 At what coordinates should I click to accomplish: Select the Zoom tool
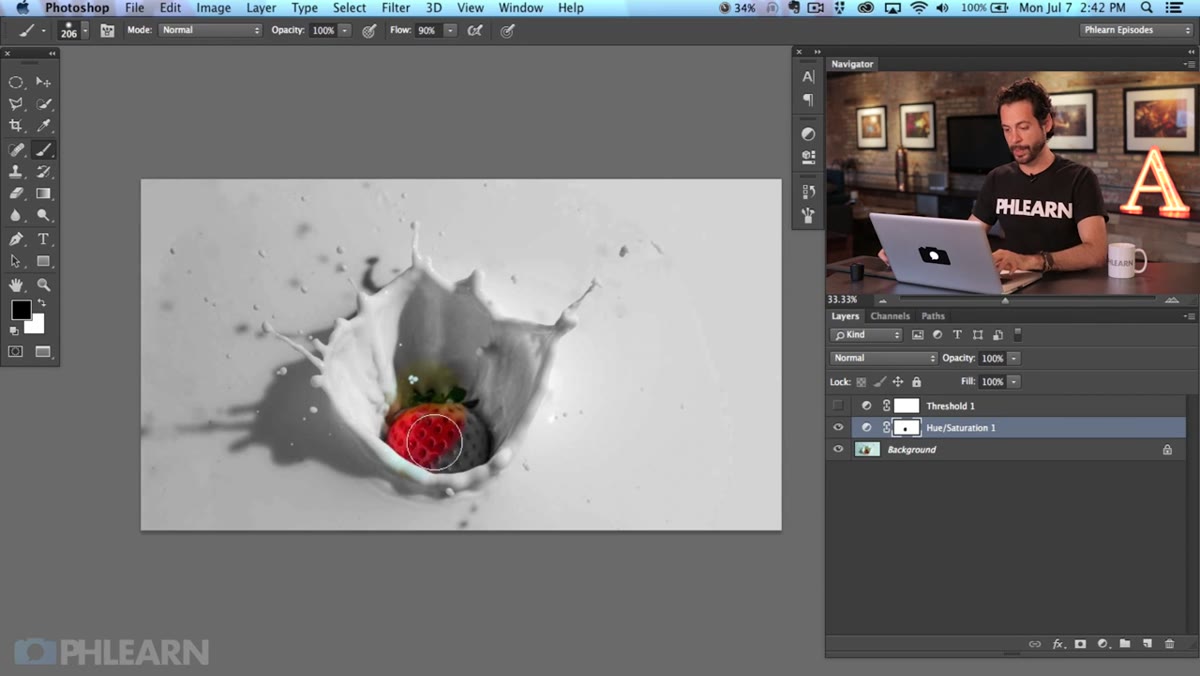click(44, 285)
